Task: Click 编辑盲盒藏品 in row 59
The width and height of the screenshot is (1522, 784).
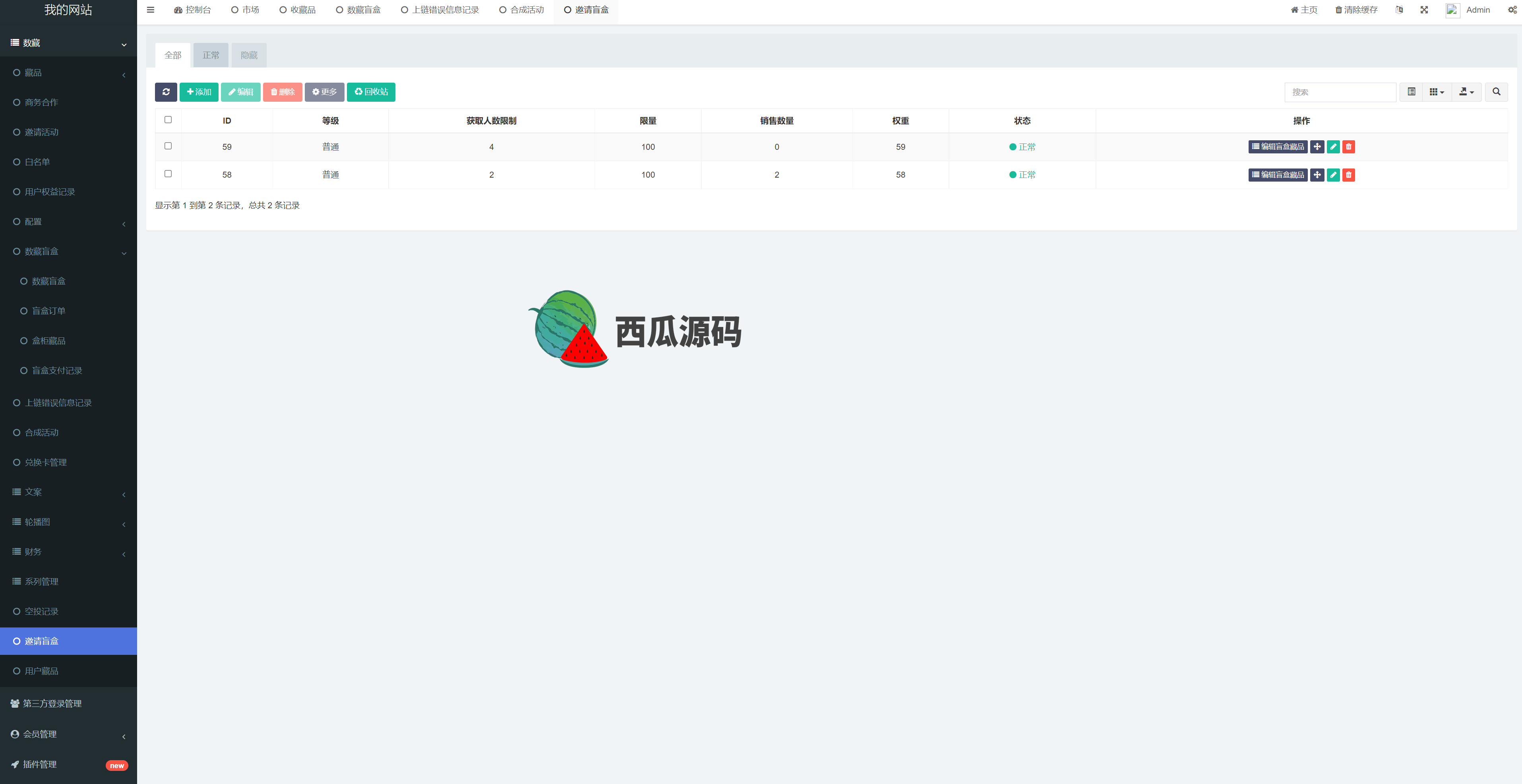Action: pos(1278,147)
